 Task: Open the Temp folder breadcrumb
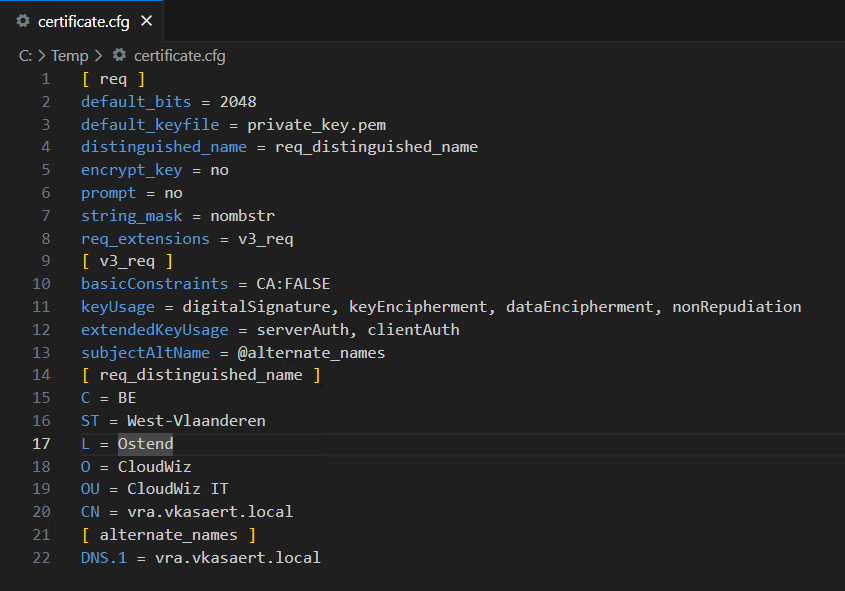pyautogui.click(x=70, y=56)
